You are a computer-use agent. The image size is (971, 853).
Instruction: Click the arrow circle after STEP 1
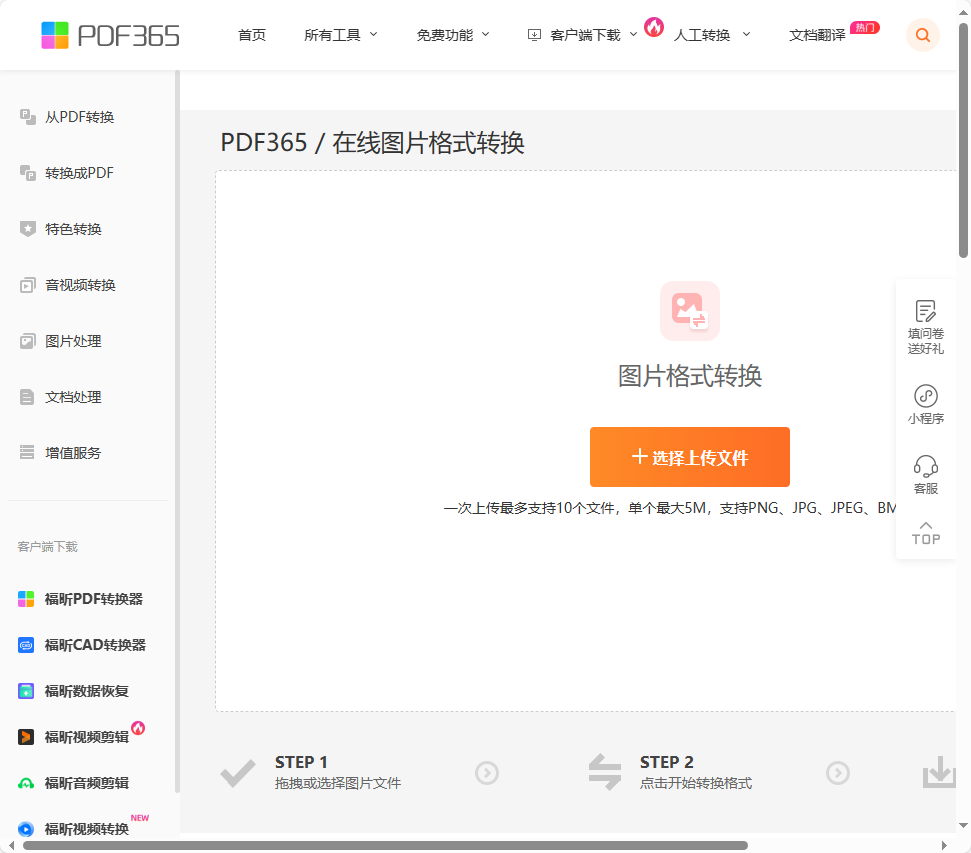coord(487,773)
